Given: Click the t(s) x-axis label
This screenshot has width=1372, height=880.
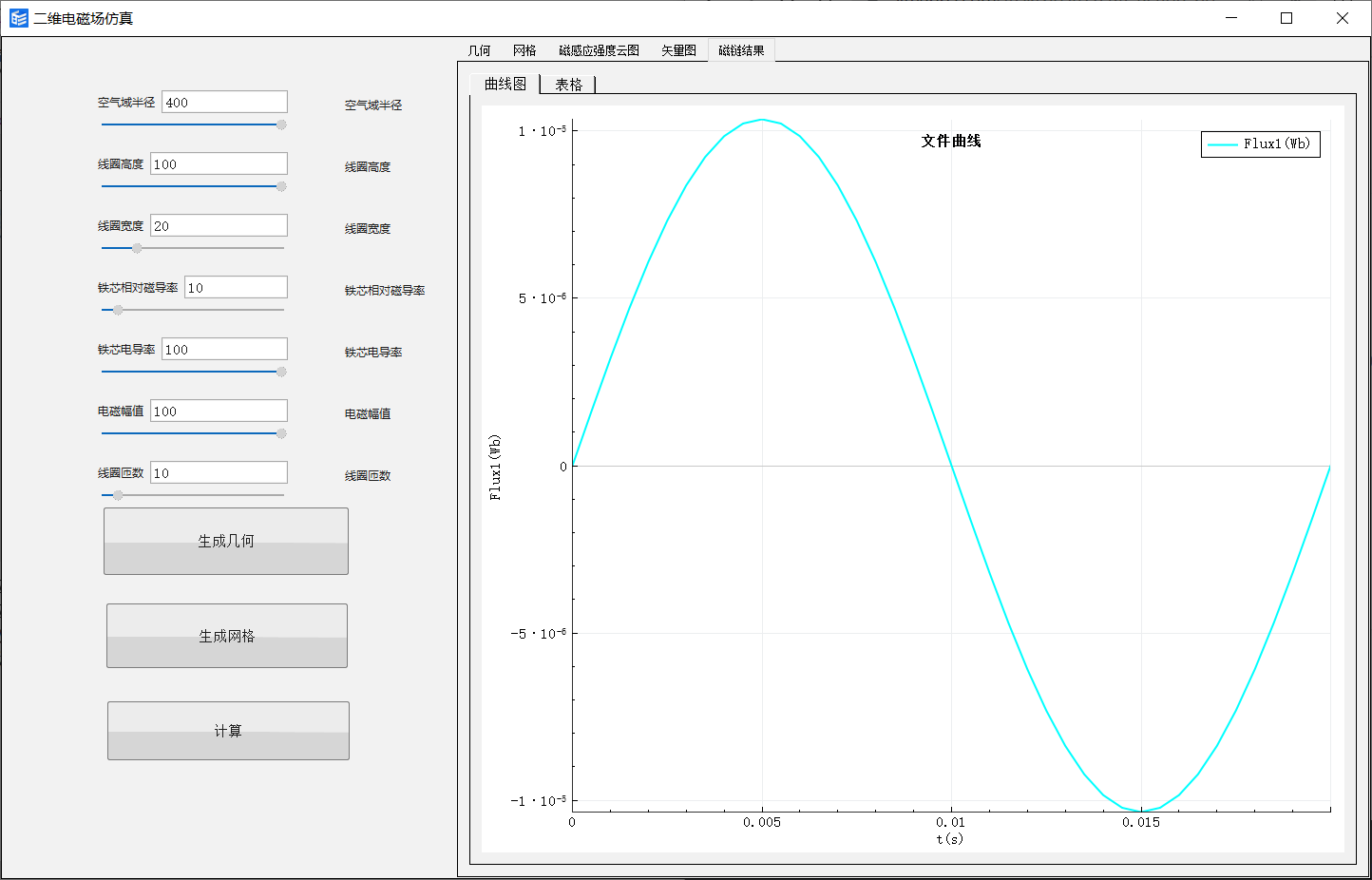Looking at the screenshot, I should pos(949,839).
